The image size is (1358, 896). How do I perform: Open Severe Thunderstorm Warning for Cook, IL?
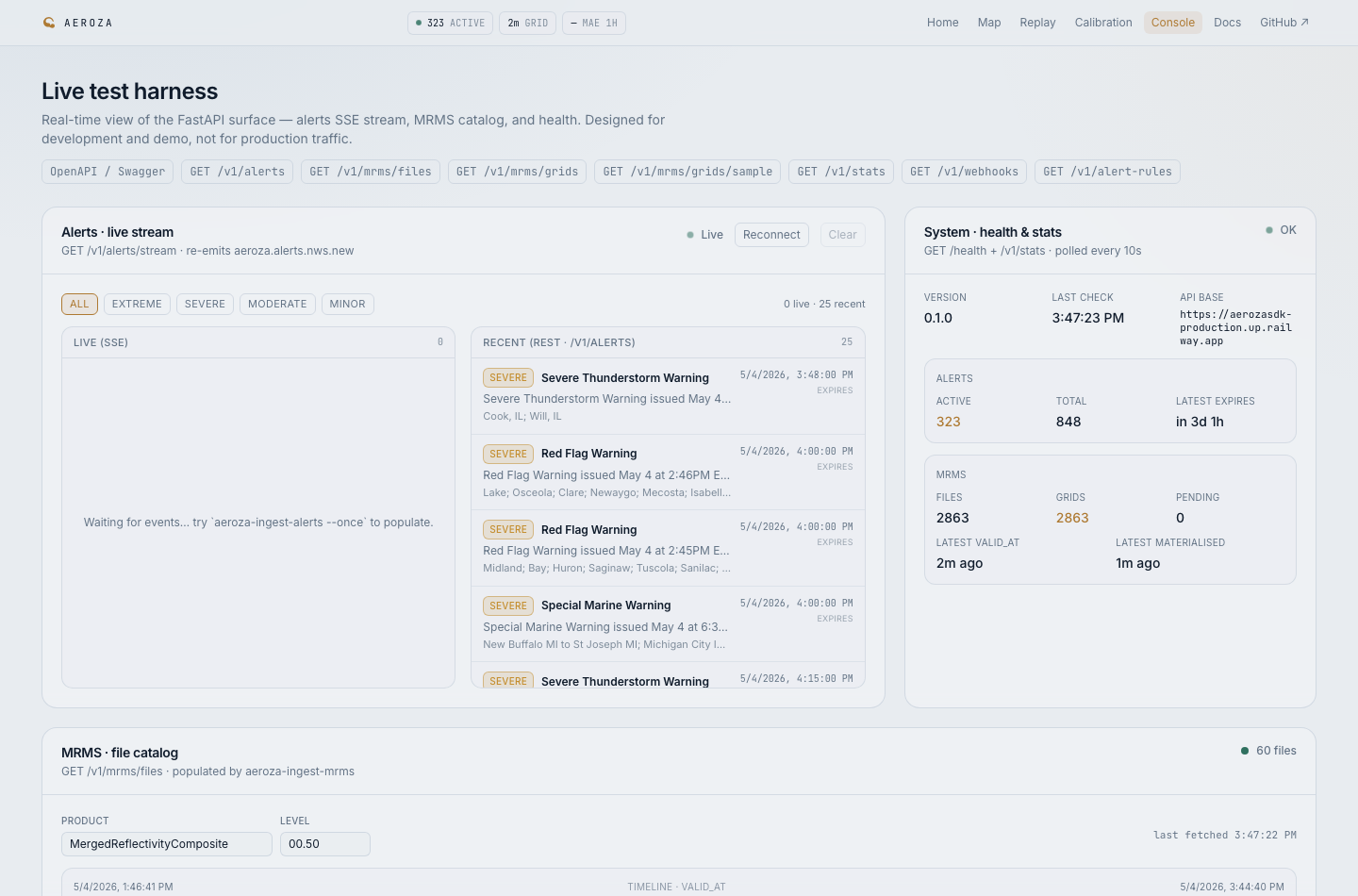(x=668, y=396)
